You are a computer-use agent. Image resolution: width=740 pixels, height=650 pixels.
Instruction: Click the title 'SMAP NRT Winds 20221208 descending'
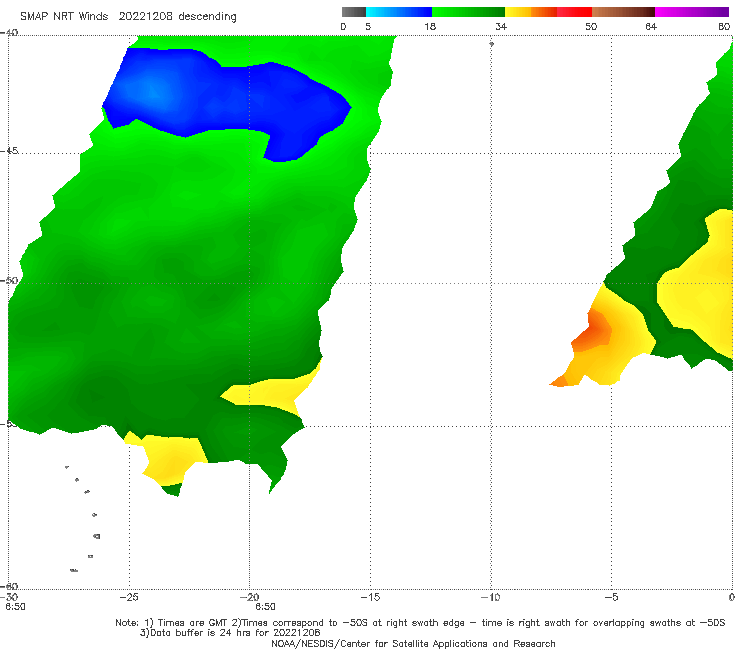(128, 17)
